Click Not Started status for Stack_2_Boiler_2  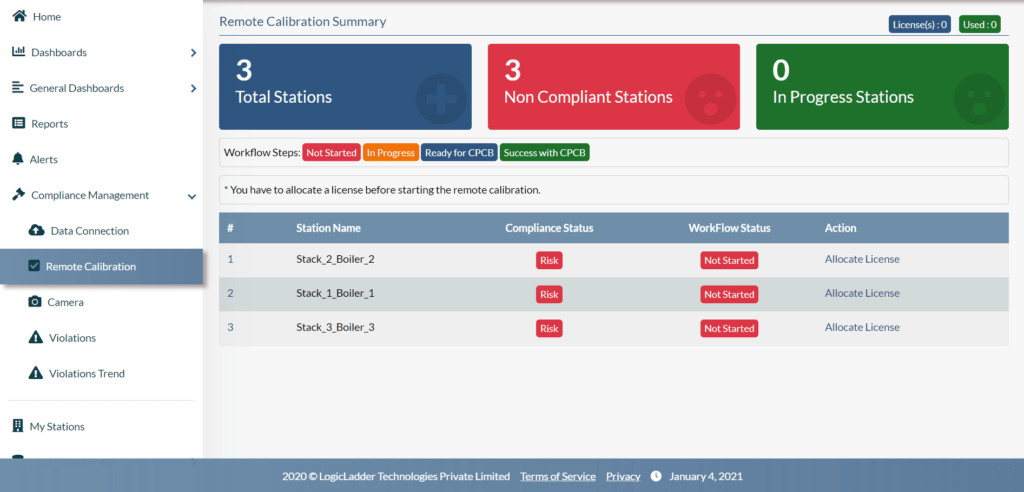pyautogui.click(x=729, y=260)
